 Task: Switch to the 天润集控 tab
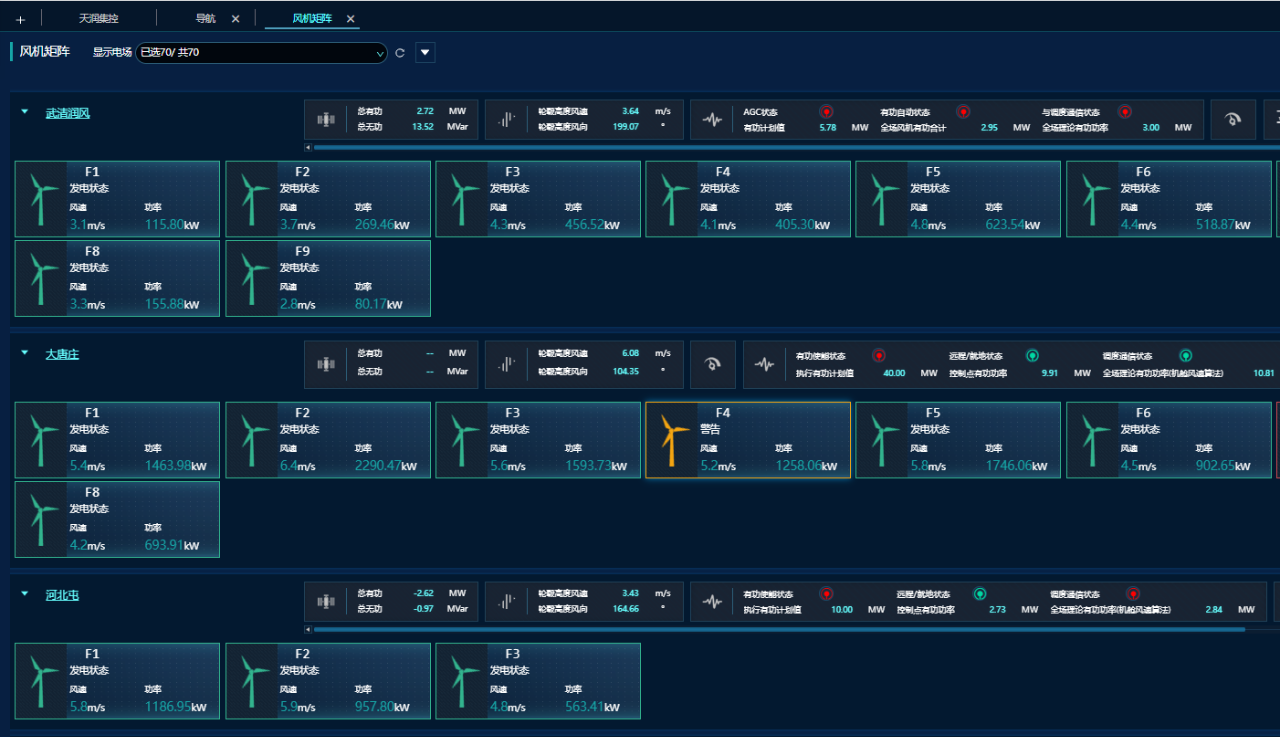click(99, 19)
